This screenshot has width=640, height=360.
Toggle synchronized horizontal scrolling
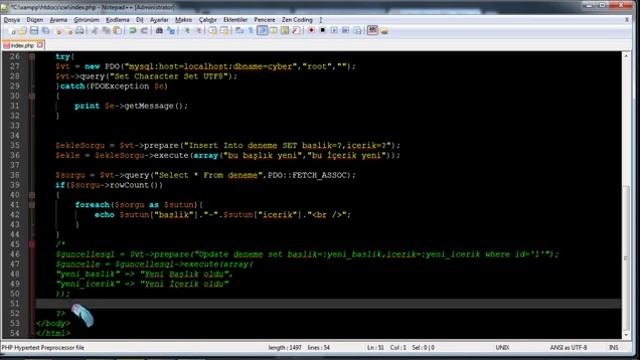click(x=224, y=31)
